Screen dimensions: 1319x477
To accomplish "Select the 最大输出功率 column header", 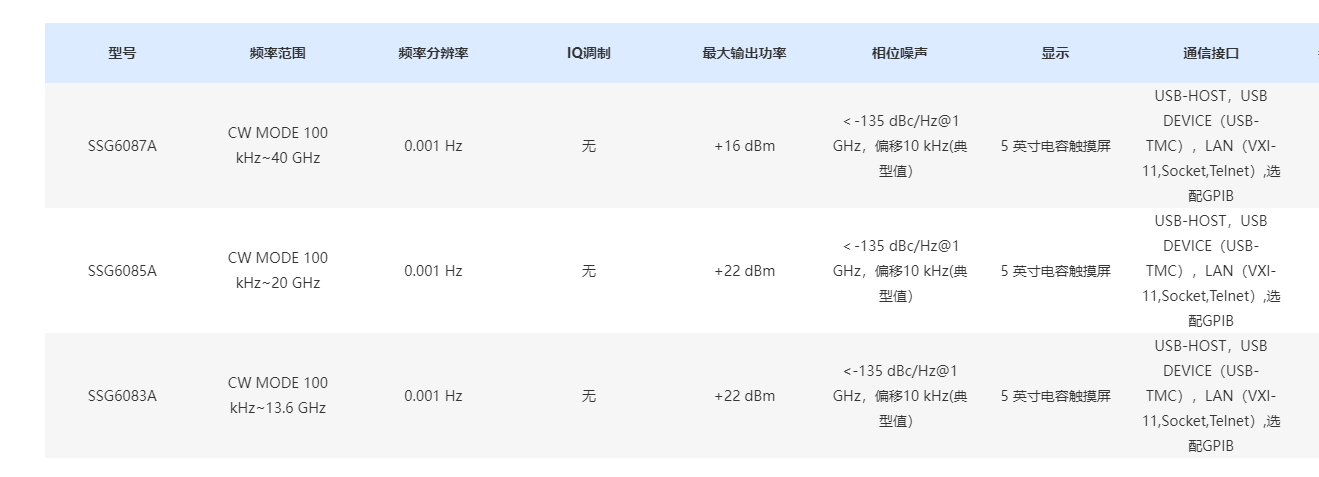I will 744,53.
